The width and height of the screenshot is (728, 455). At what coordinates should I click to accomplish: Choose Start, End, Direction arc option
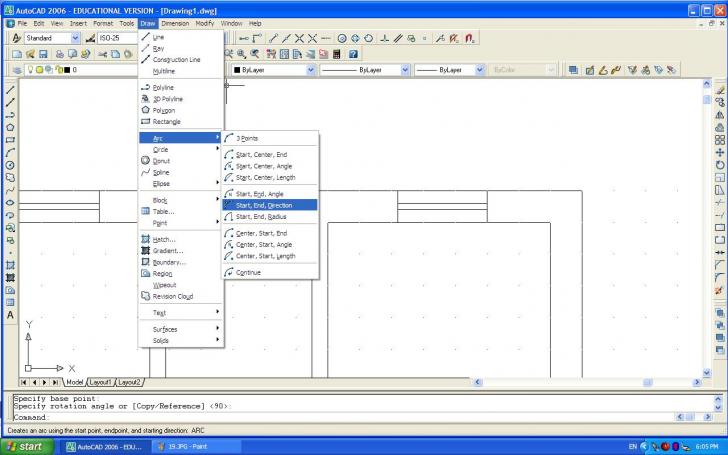tap(270, 205)
